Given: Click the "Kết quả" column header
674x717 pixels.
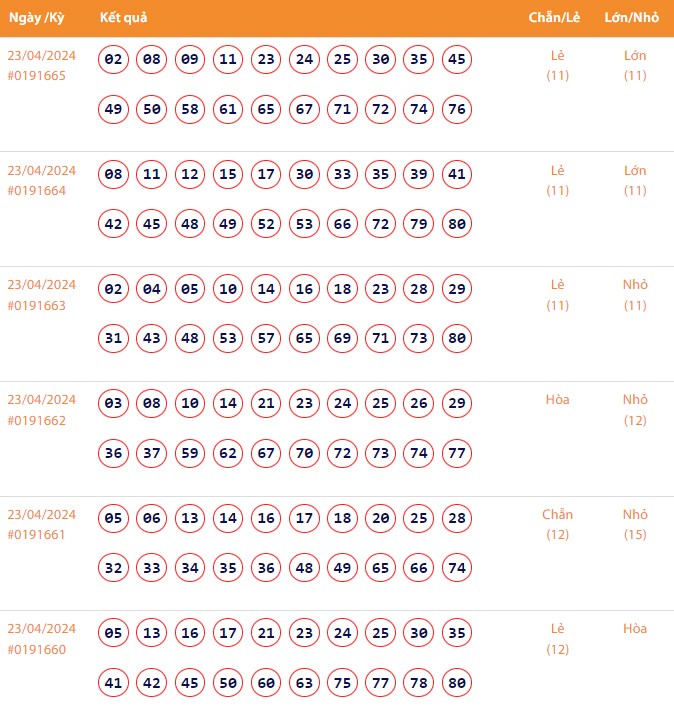Looking at the screenshot, I should coord(124,18).
